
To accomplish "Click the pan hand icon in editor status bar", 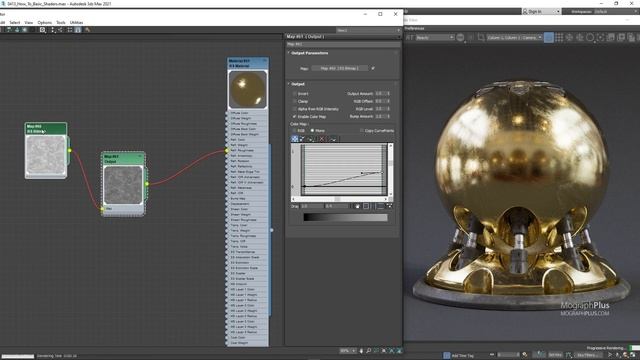I will click(361, 351).
